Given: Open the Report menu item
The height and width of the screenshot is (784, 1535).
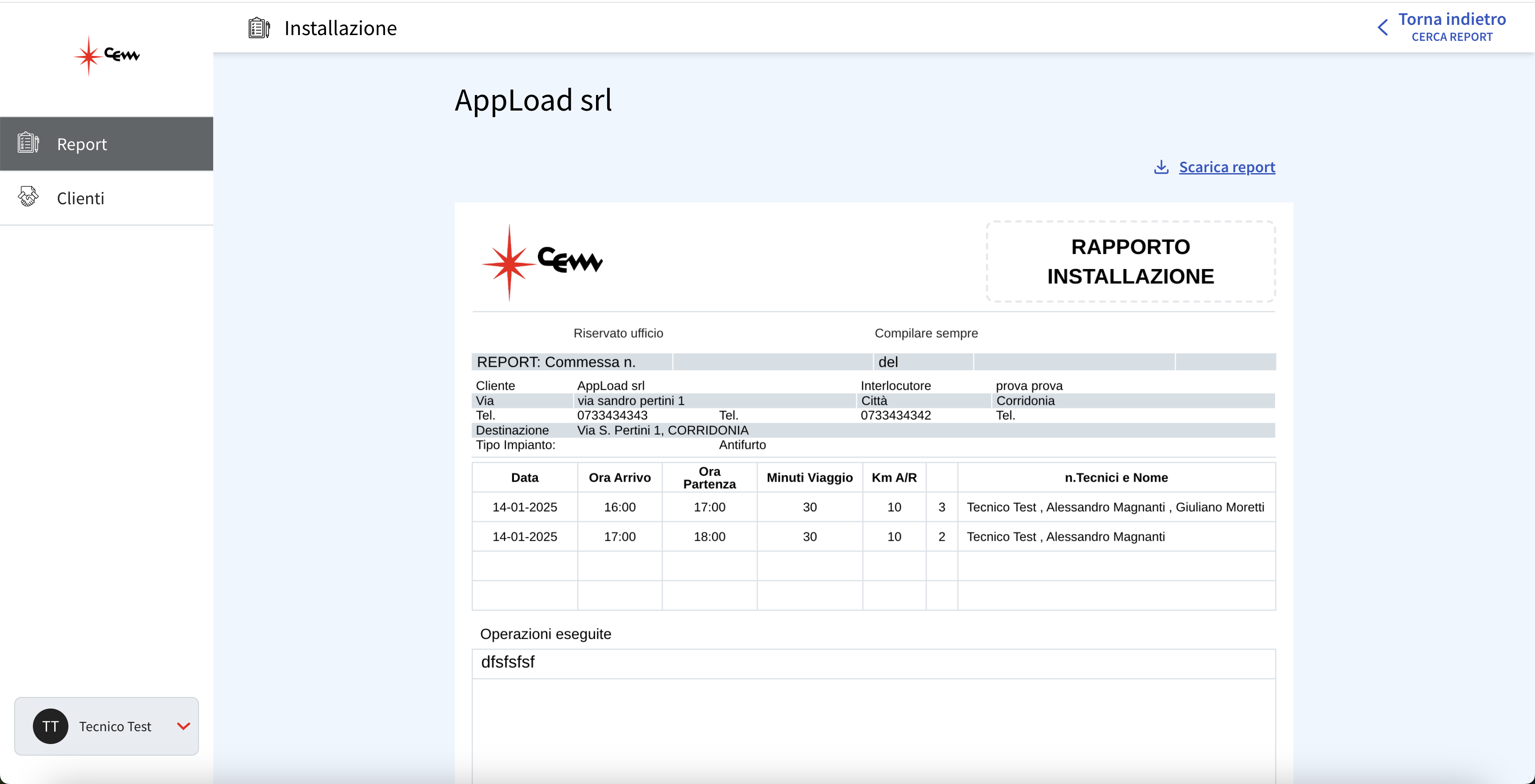Looking at the screenshot, I should [x=107, y=143].
